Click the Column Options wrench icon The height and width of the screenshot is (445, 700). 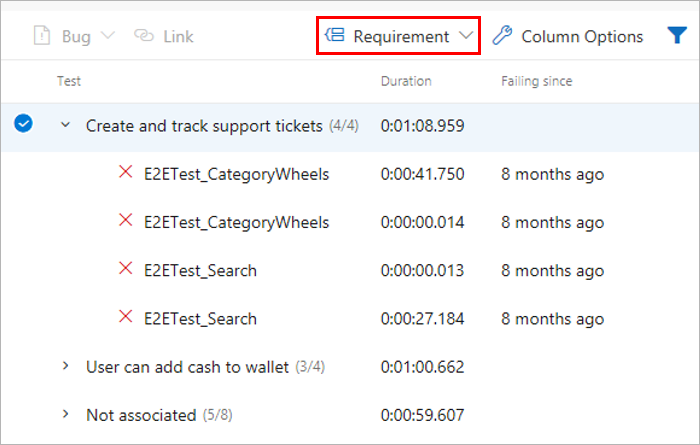tap(503, 37)
